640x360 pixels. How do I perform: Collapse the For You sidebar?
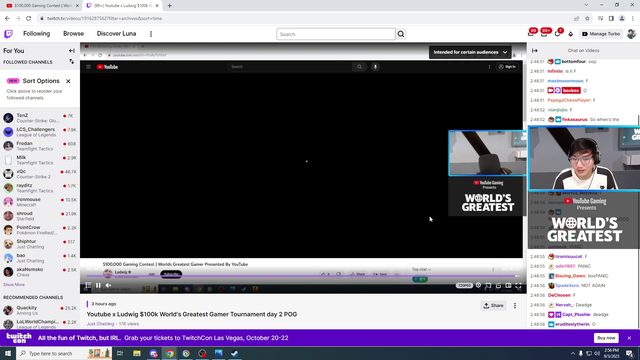(72, 51)
